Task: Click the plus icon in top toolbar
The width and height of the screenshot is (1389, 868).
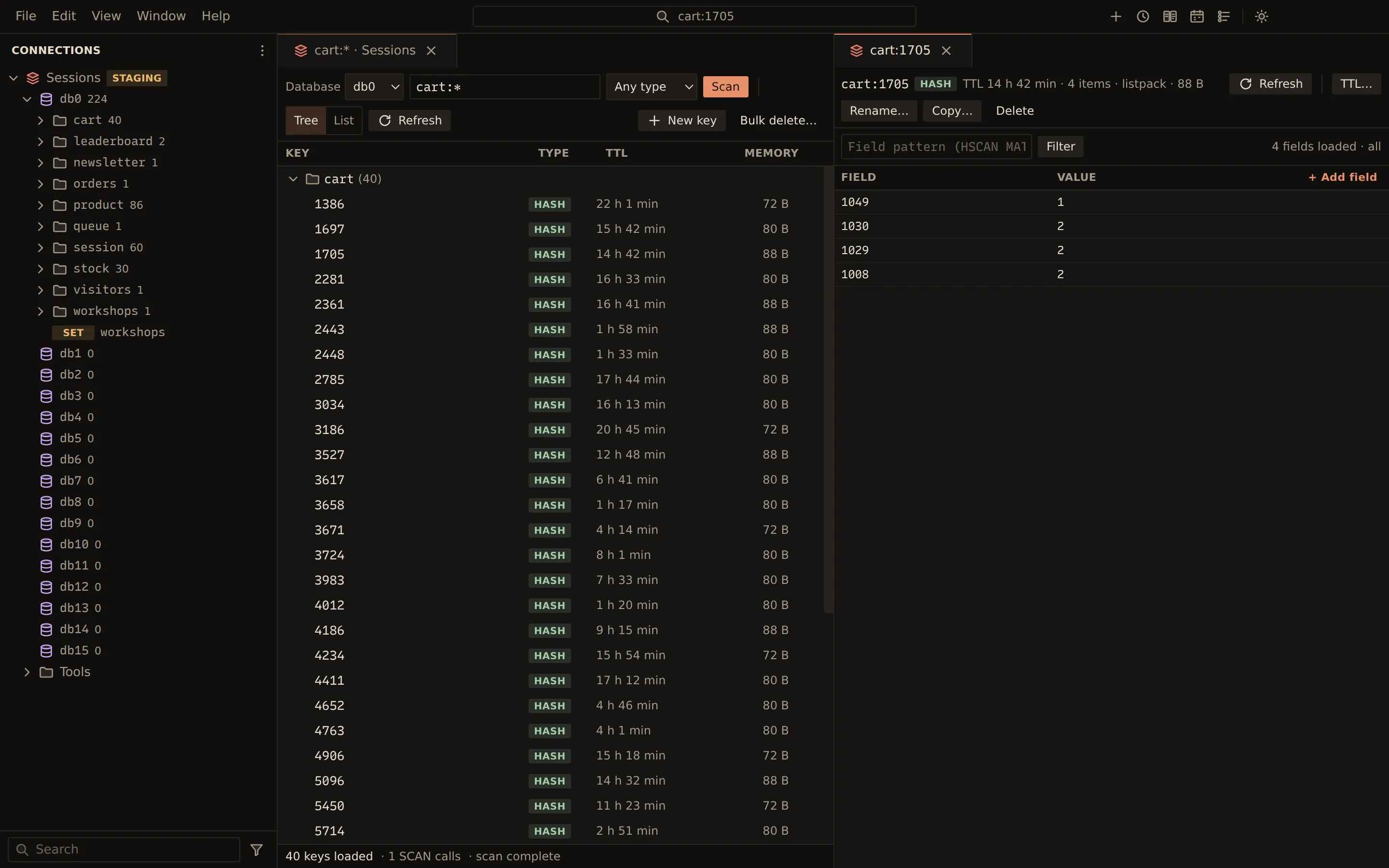Action: (x=1115, y=16)
